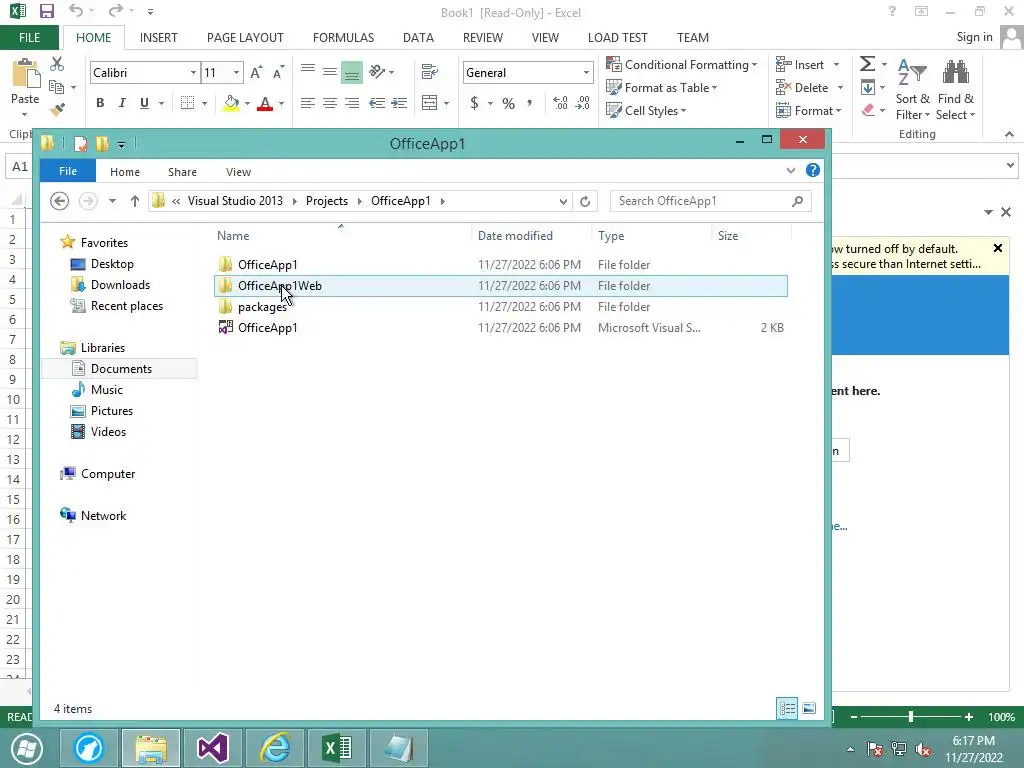Open the General number format dropdown
The image size is (1024, 768).
pos(586,72)
